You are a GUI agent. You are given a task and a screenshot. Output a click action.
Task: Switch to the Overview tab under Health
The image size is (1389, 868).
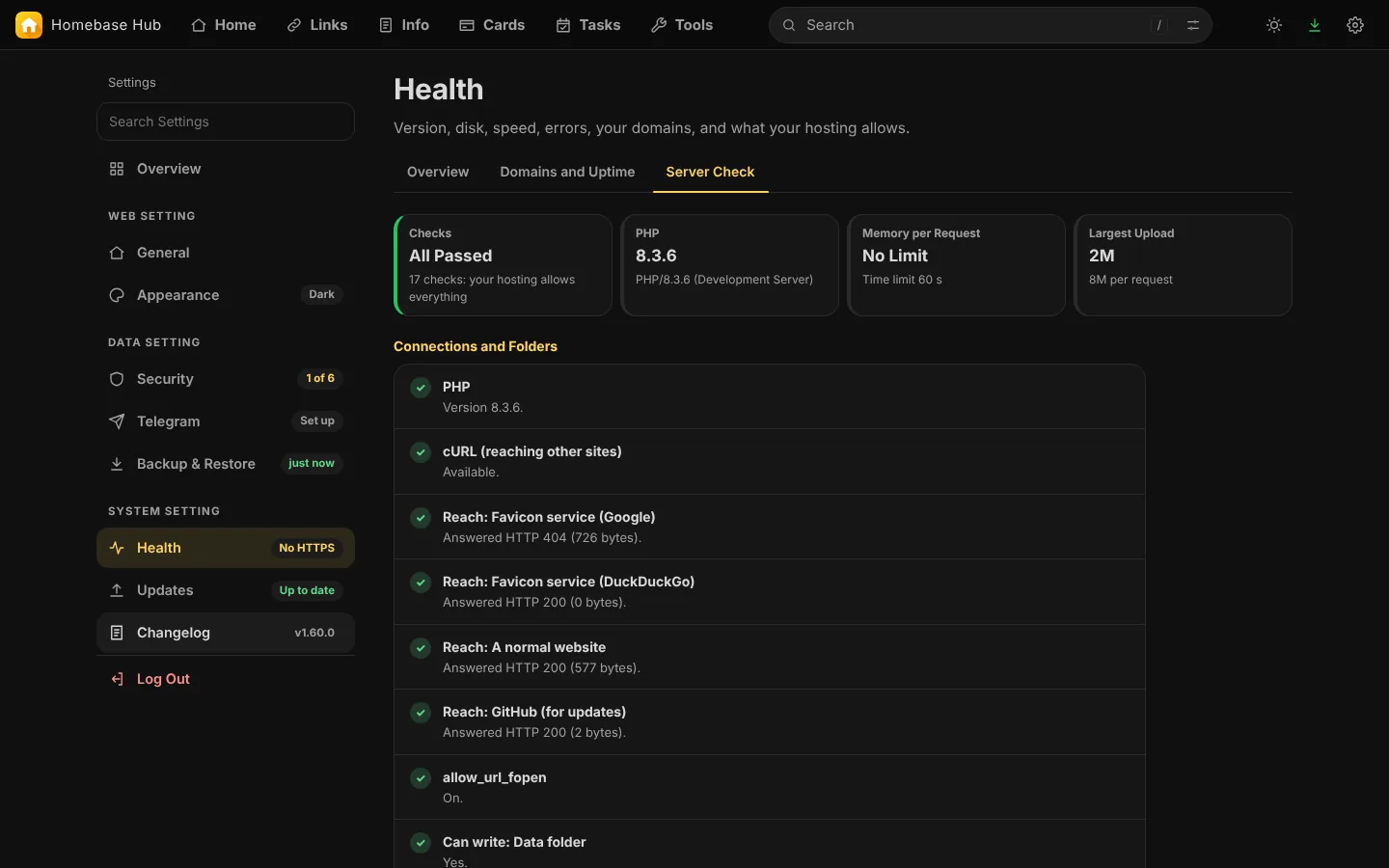tap(438, 172)
